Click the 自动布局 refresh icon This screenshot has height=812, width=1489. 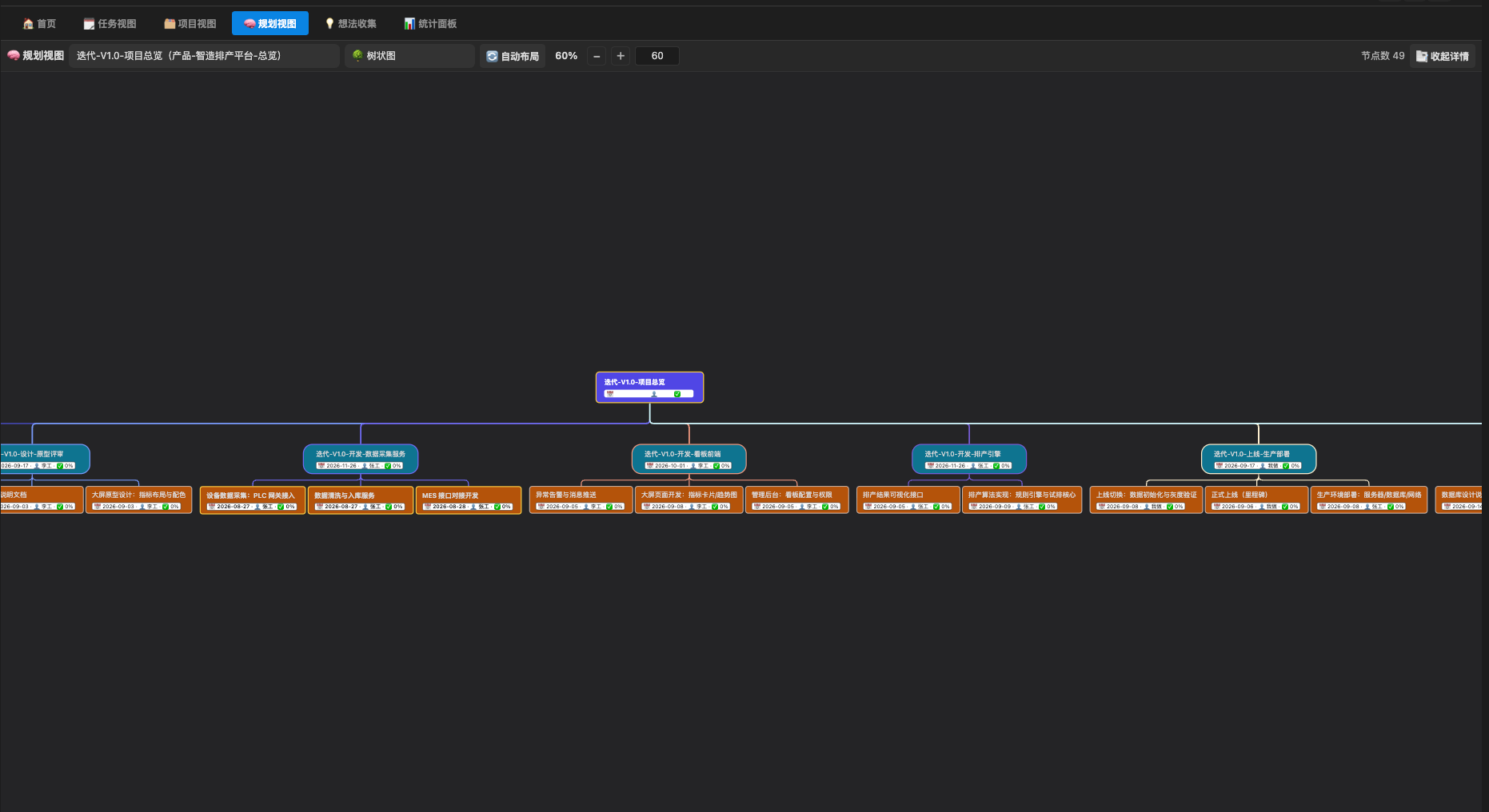492,56
